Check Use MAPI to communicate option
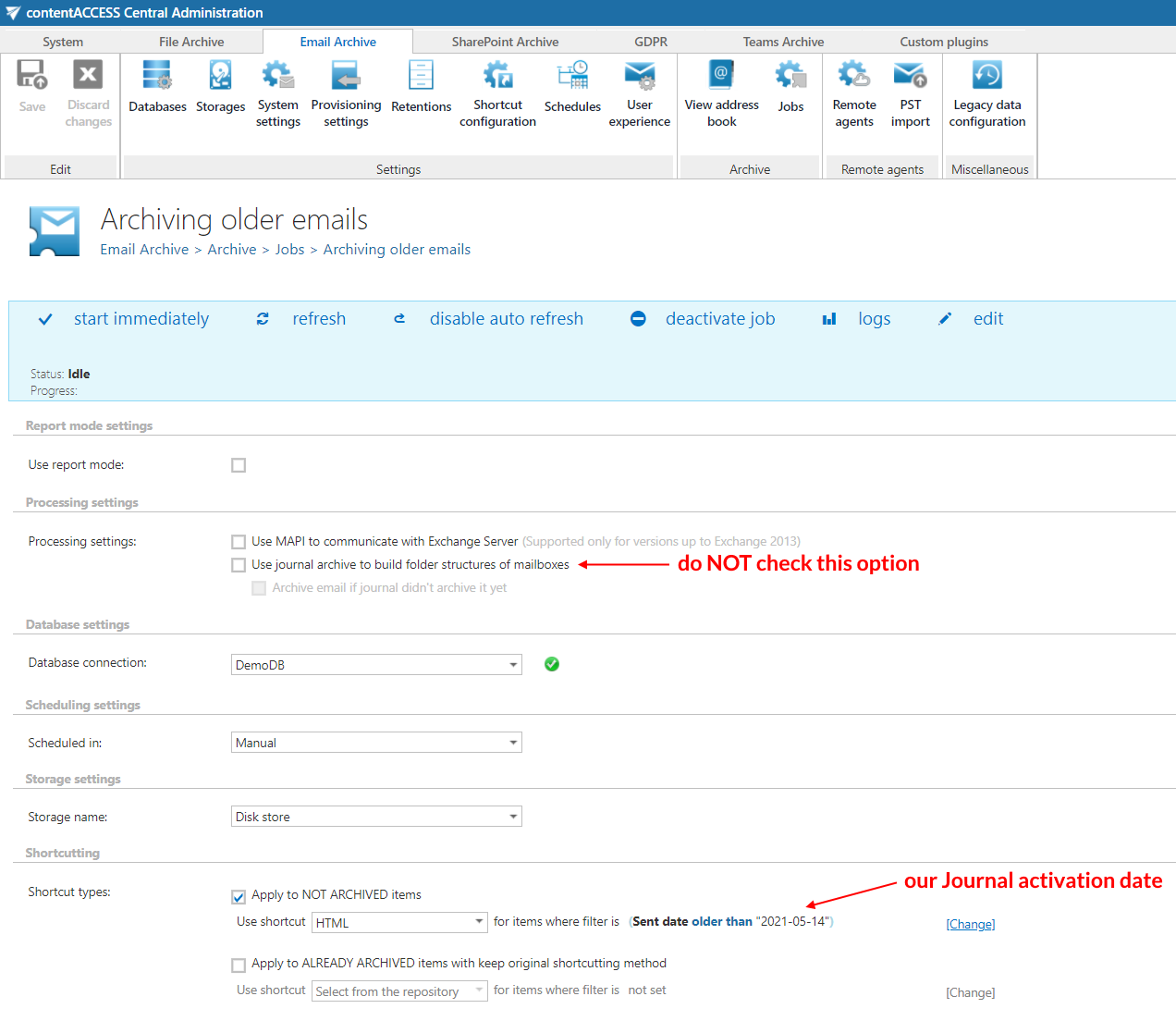The image size is (1176, 1021). [x=239, y=542]
